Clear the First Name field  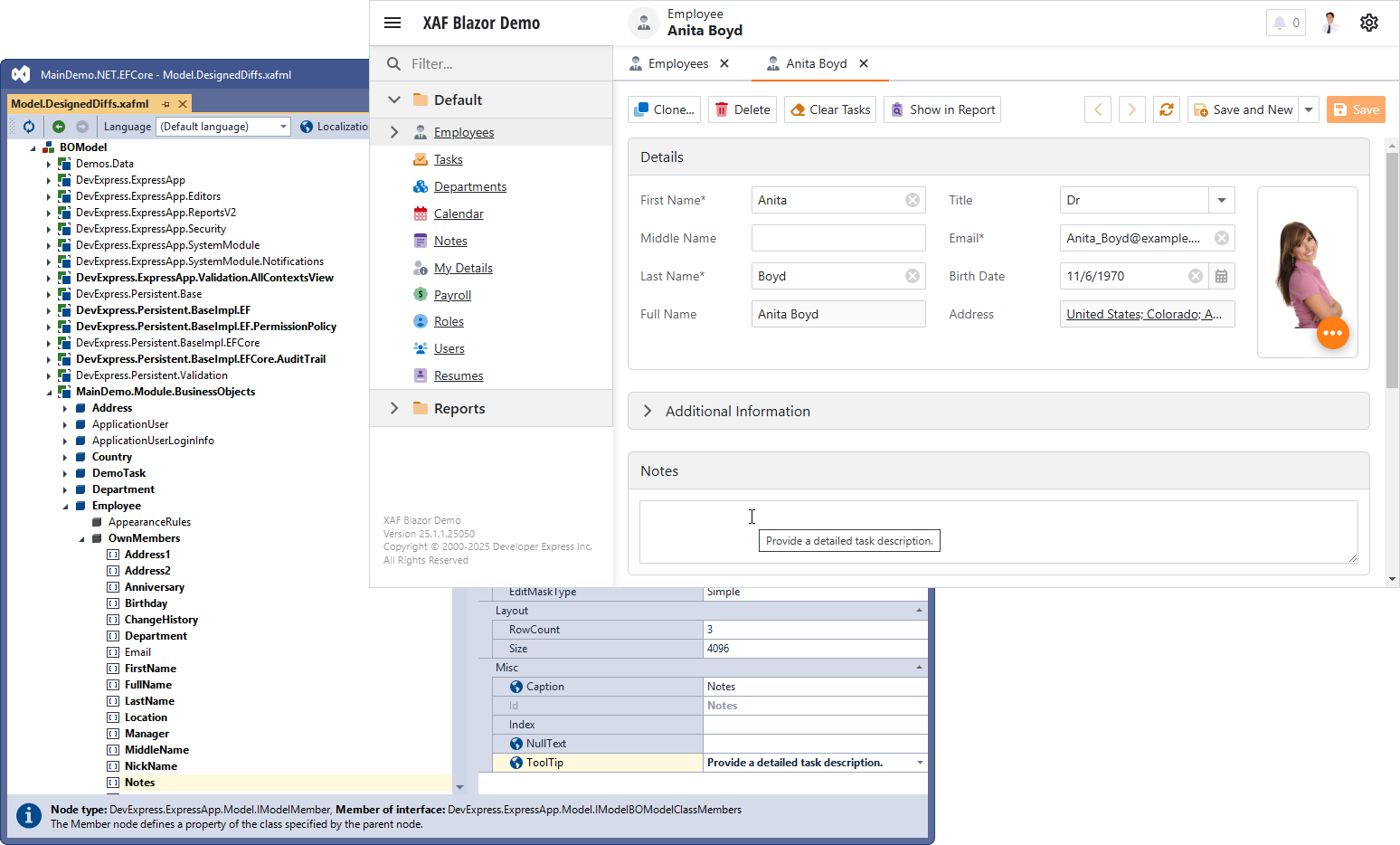click(x=912, y=200)
